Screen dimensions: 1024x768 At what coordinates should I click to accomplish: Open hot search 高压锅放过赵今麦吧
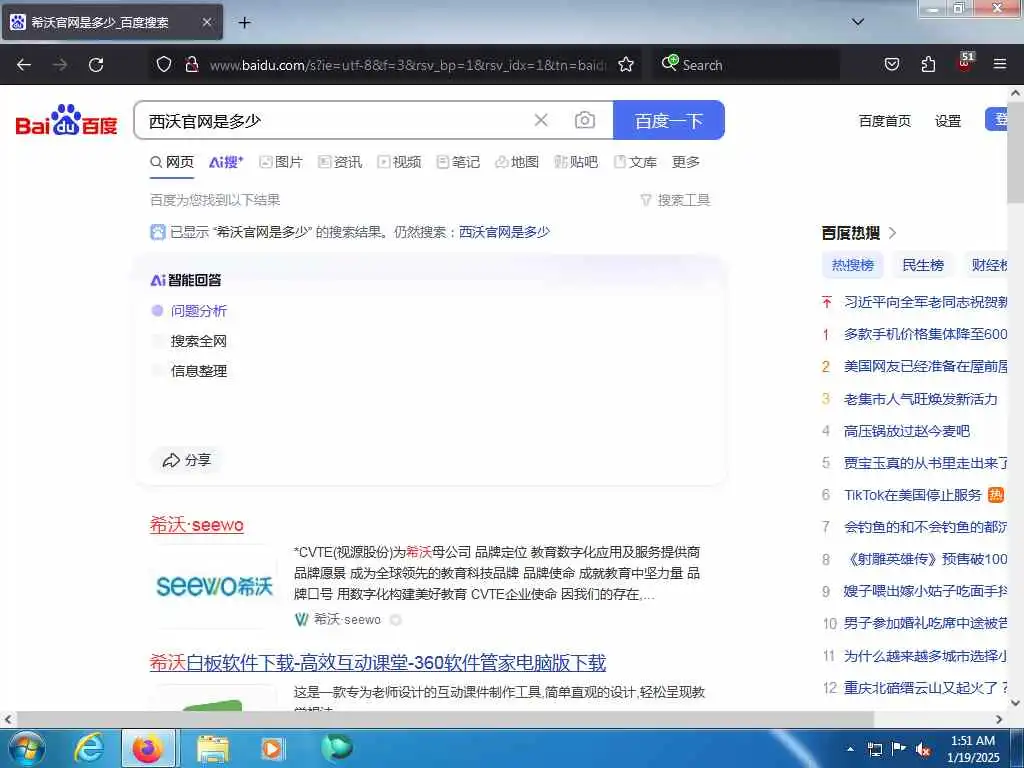click(906, 431)
